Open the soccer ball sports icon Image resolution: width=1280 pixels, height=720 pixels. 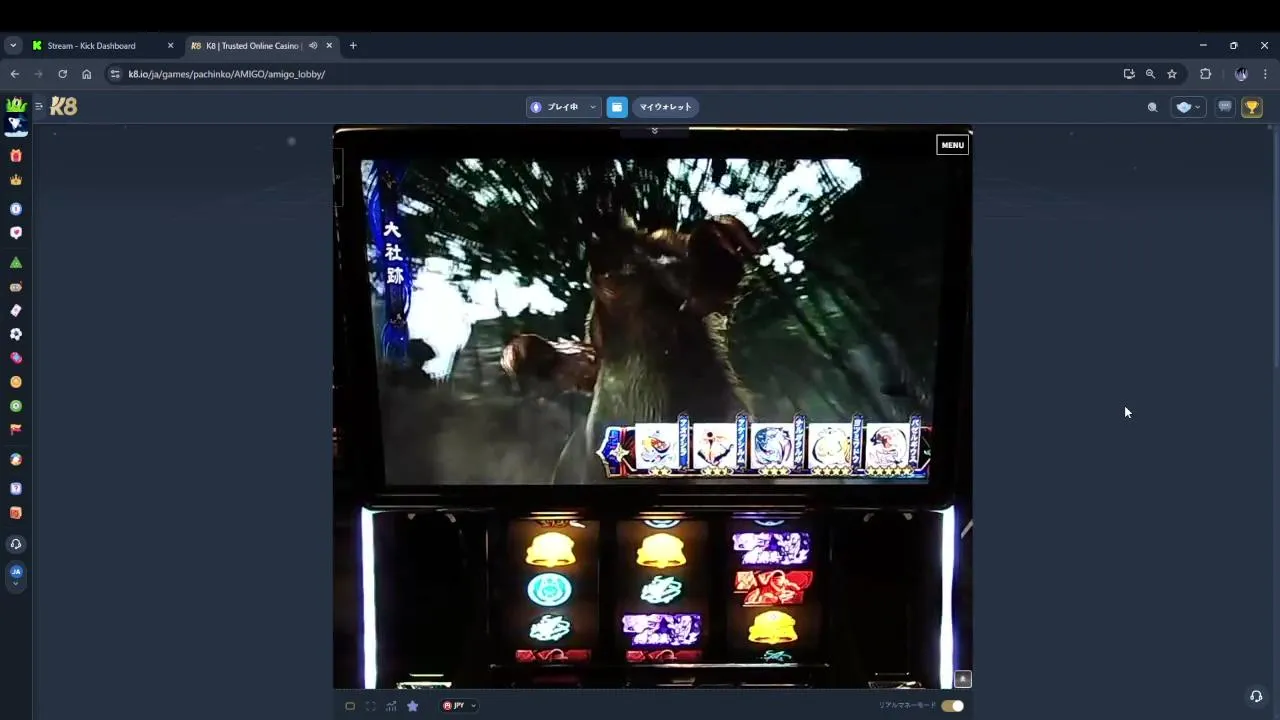[15, 334]
